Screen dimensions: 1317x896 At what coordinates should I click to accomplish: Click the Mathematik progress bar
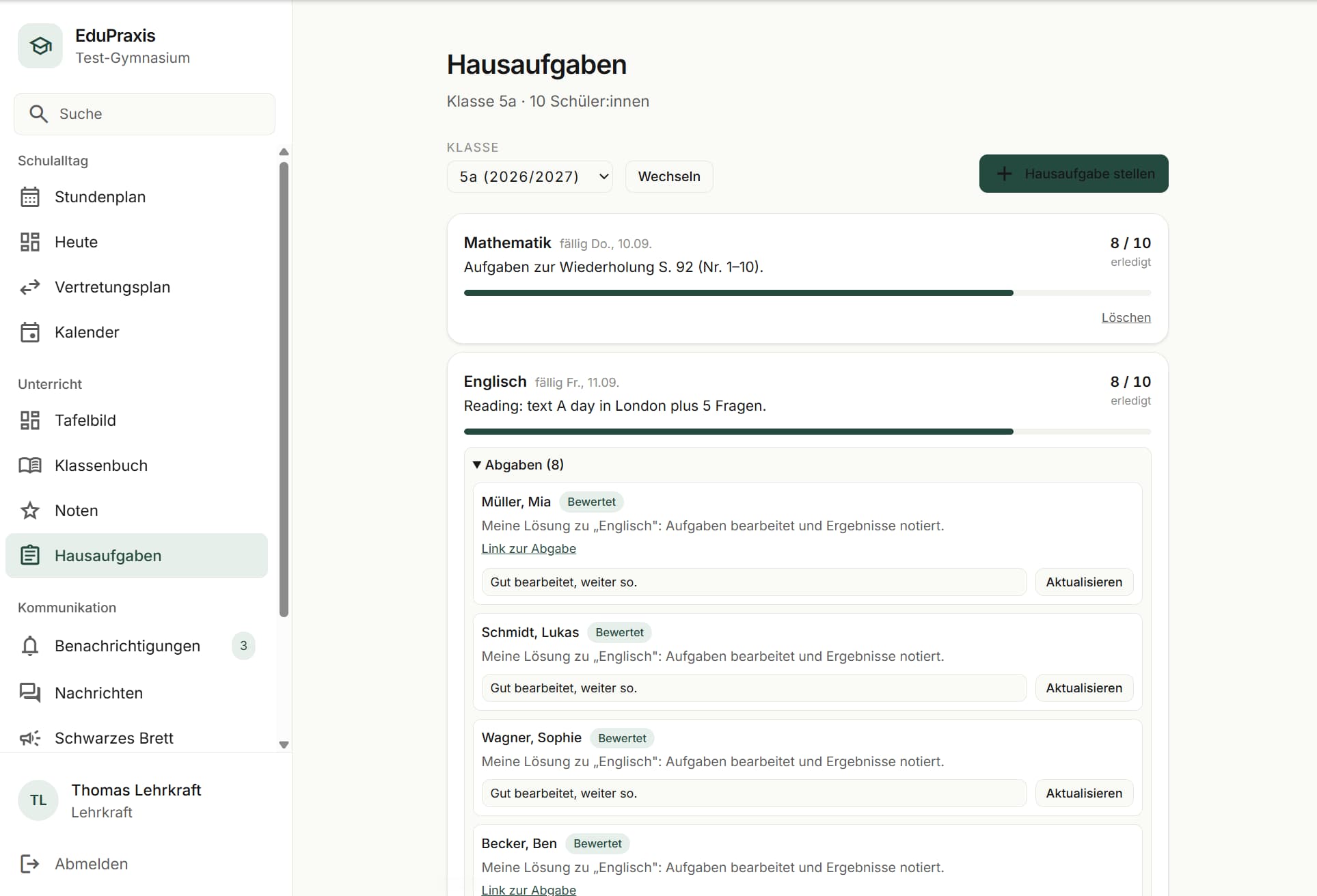click(x=807, y=293)
